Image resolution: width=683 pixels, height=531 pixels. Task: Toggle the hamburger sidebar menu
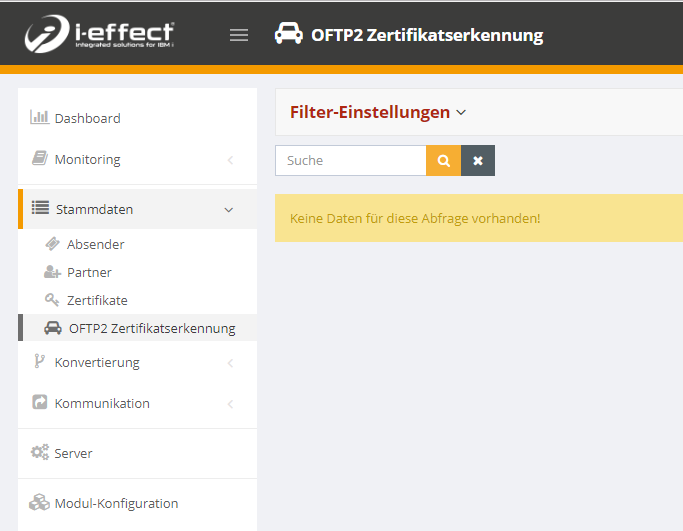[x=239, y=35]
